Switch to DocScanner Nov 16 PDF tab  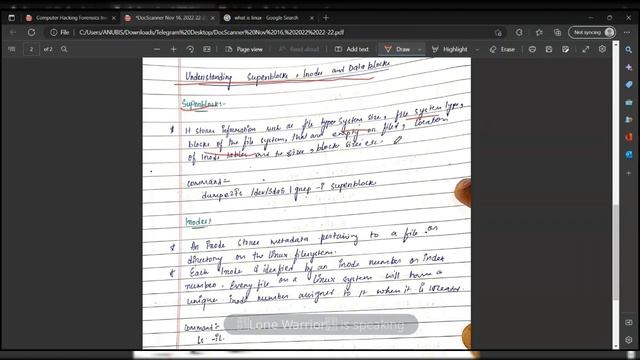click(170, 18)
